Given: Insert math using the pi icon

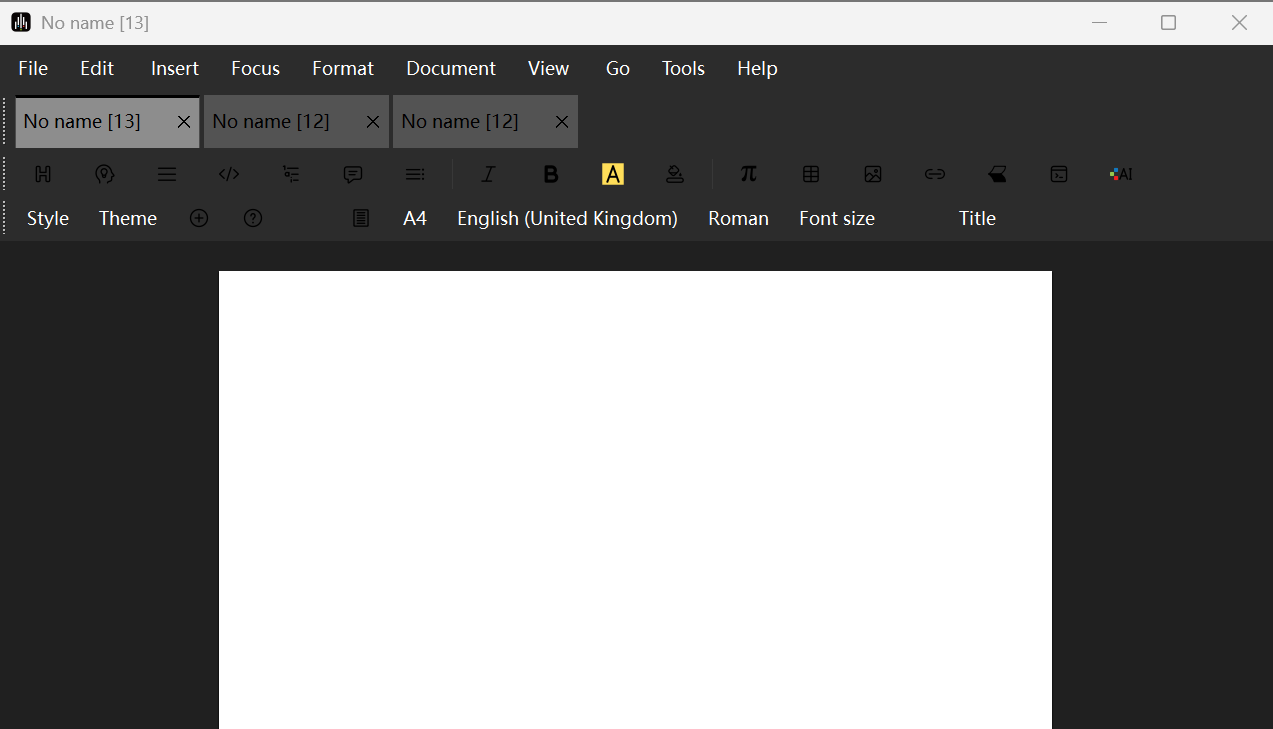Looking at the screenshot, I should coord(748,174).
